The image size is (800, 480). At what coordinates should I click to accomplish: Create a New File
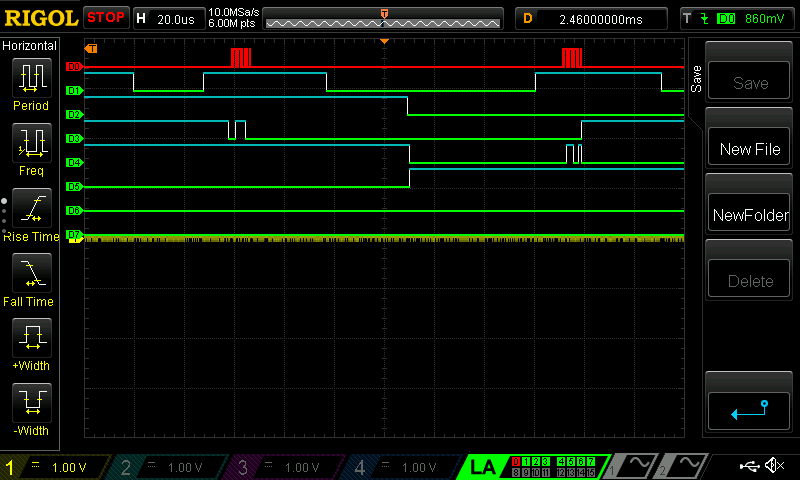[x=749, y=147]
